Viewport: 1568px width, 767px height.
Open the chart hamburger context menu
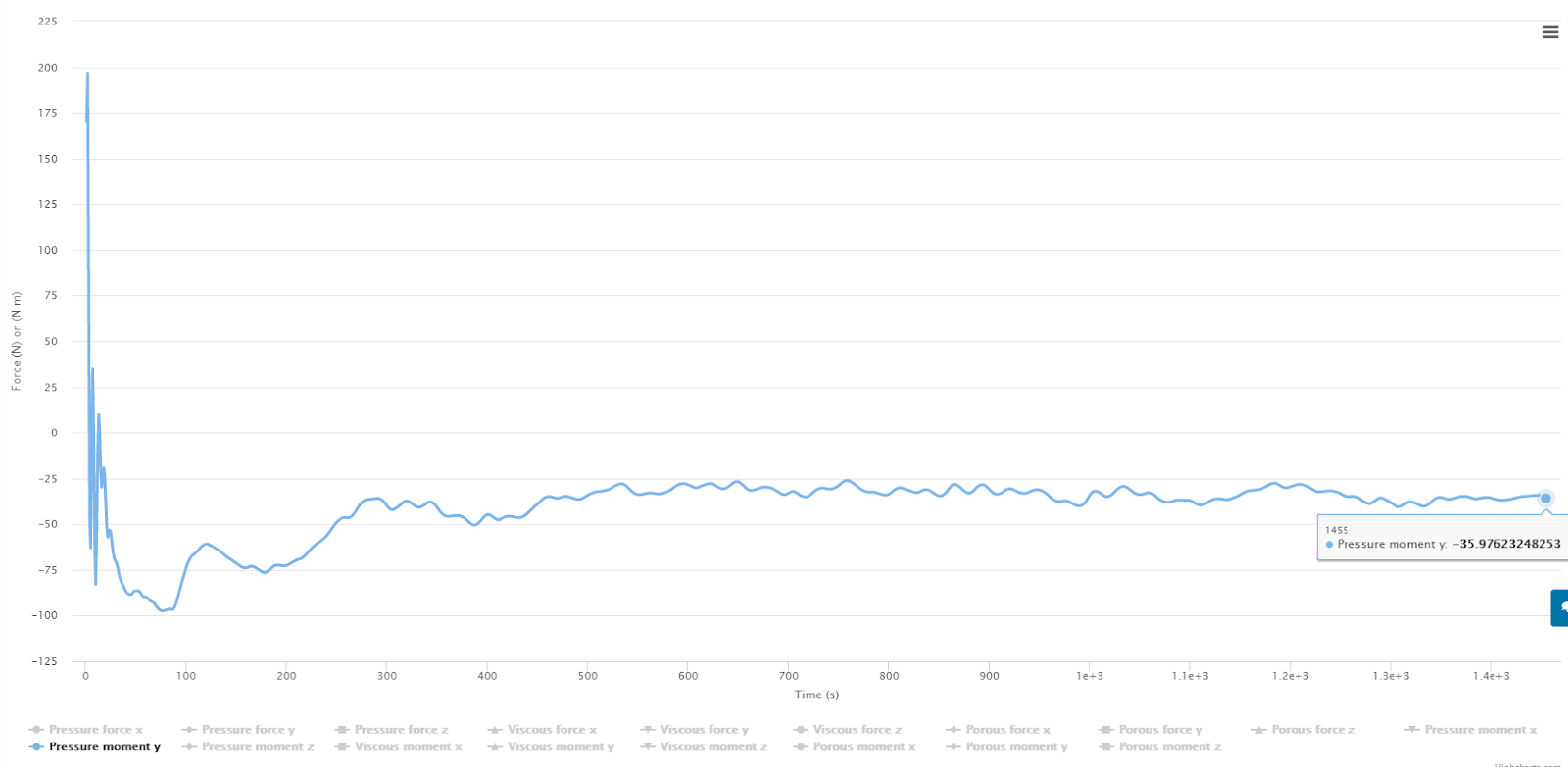[1550, 32]
